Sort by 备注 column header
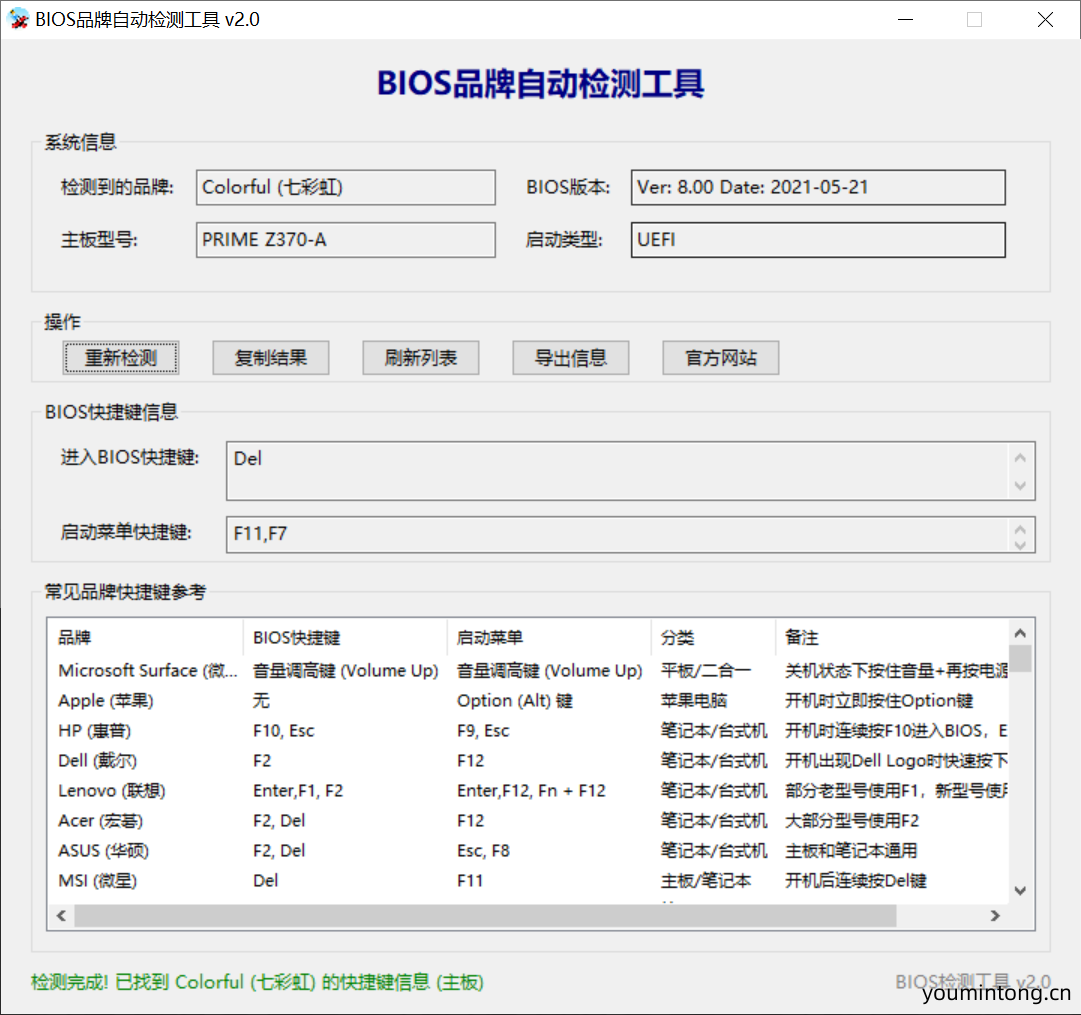The height and width of the screenshot is (1015, 1081). (892, 638)
